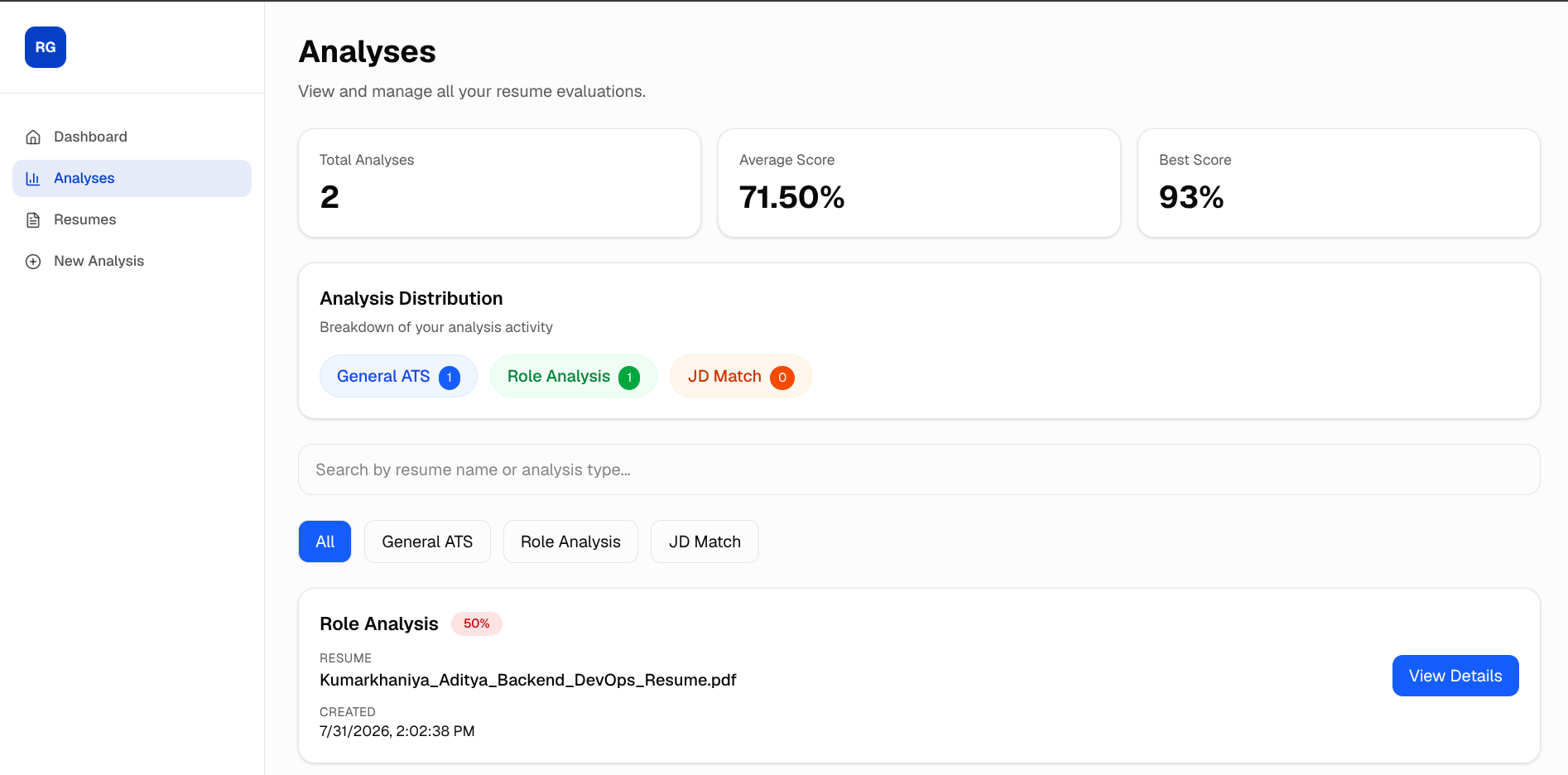Click the New Analysis plus-circle icon

pos(33,262)
